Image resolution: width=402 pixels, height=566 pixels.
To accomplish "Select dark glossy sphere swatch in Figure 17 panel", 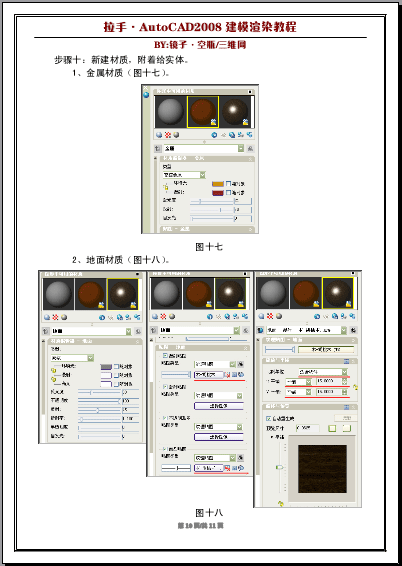I will click(x=235, y=112).
